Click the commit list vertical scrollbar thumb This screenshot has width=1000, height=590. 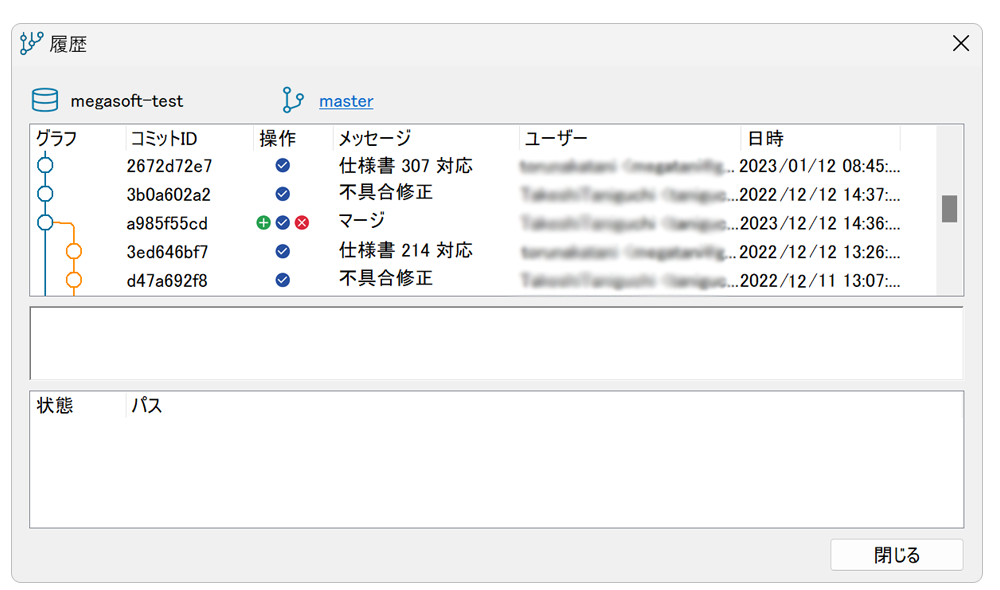949,208
